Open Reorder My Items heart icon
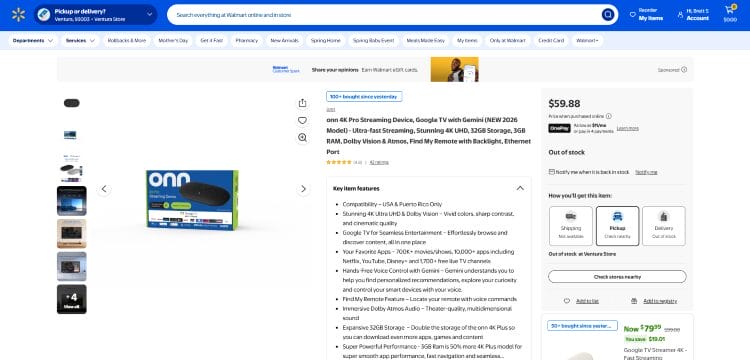750x360 pixels. pyautogui.click(x=633, y=15)
